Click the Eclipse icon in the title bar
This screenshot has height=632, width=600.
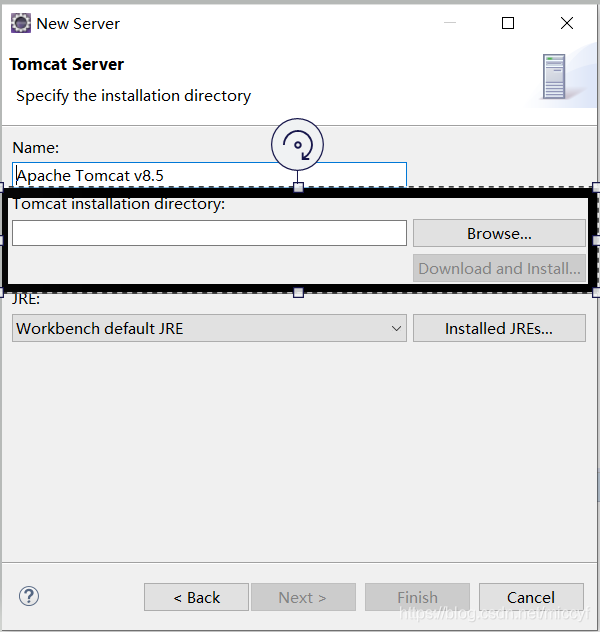pyautogui.click(x=21, y=23)
